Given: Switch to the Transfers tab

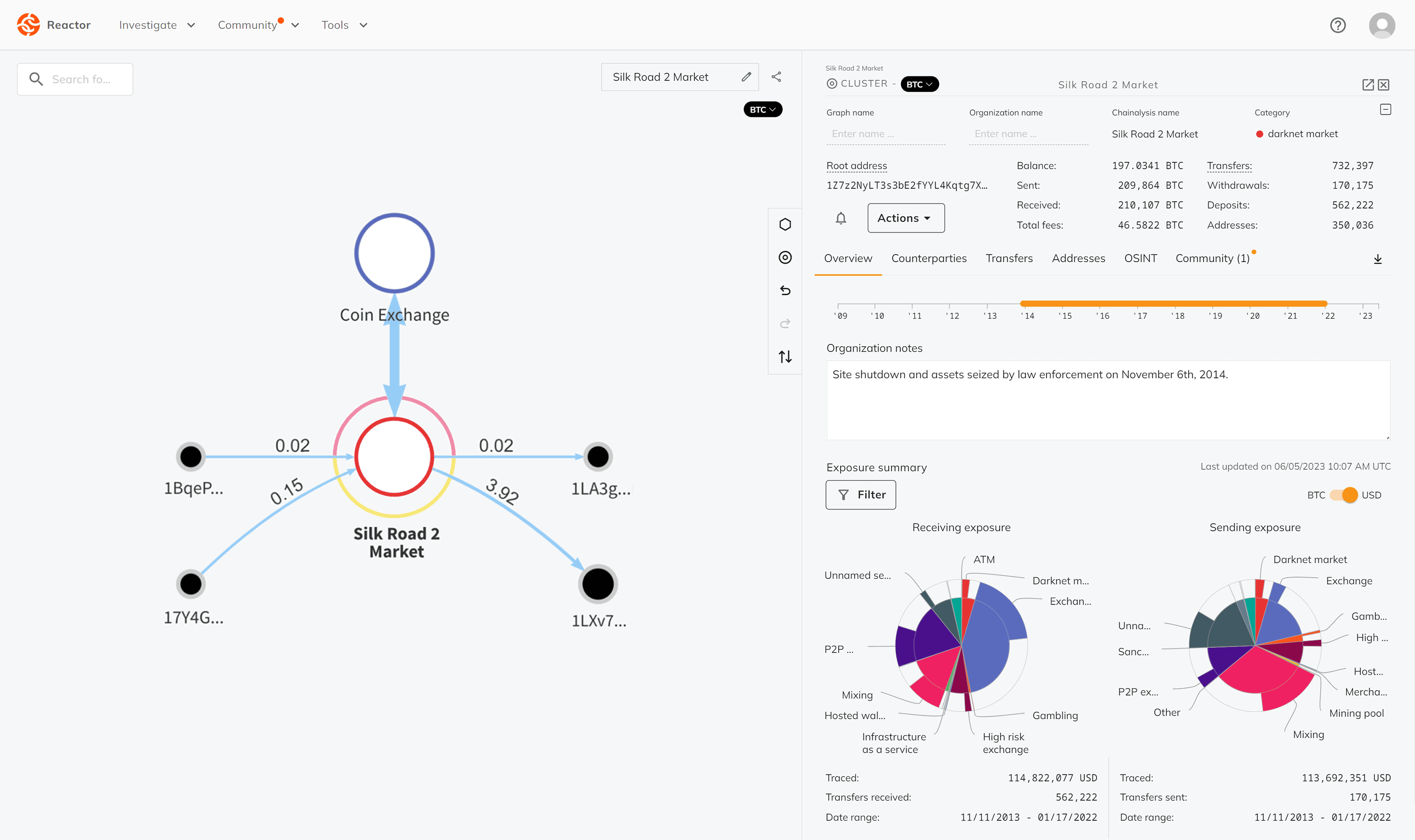Looking at the screenshot, I should (1009, 258).
